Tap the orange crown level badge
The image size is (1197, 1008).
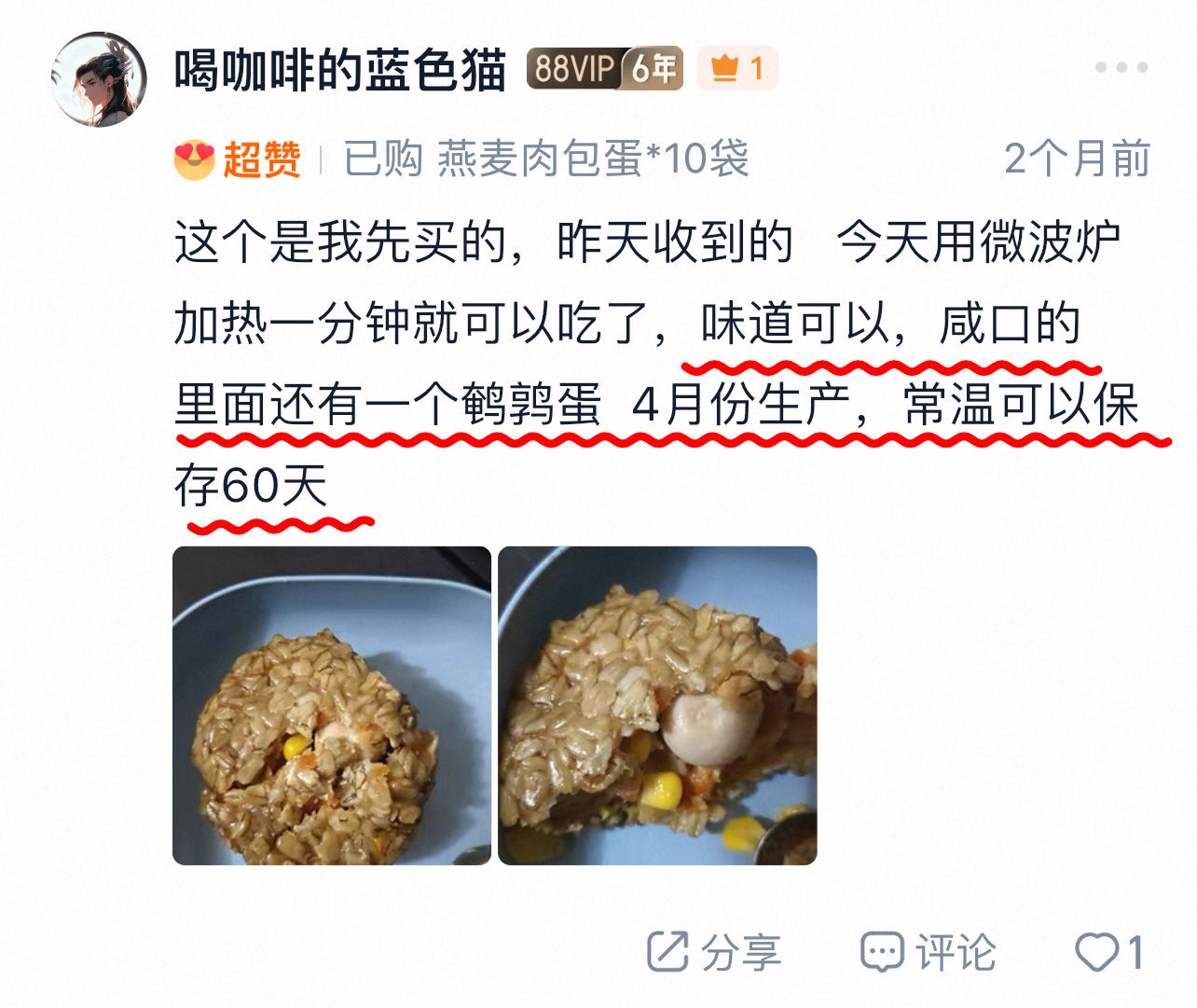click(737, 68)
